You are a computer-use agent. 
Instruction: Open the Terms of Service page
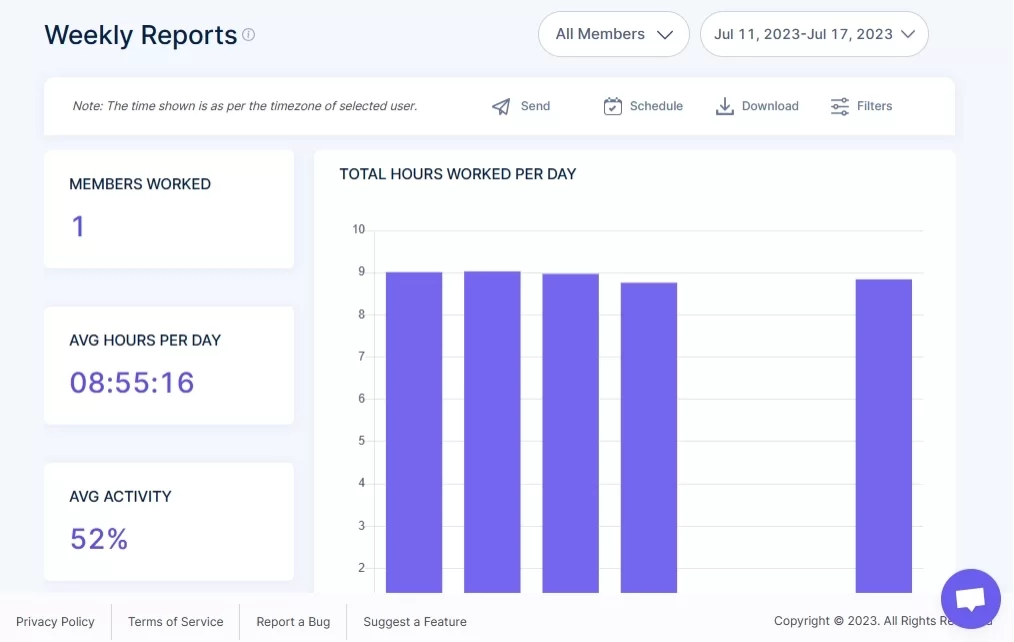(175, 621)
